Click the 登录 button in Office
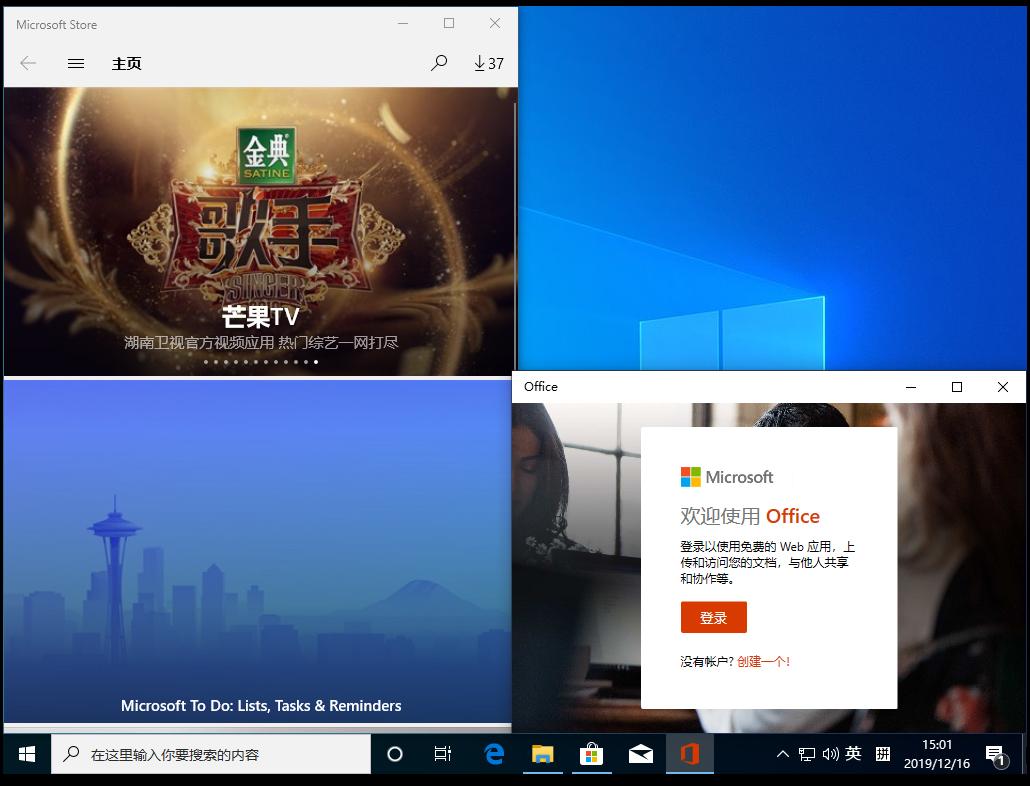 click(x=713, y=617)
